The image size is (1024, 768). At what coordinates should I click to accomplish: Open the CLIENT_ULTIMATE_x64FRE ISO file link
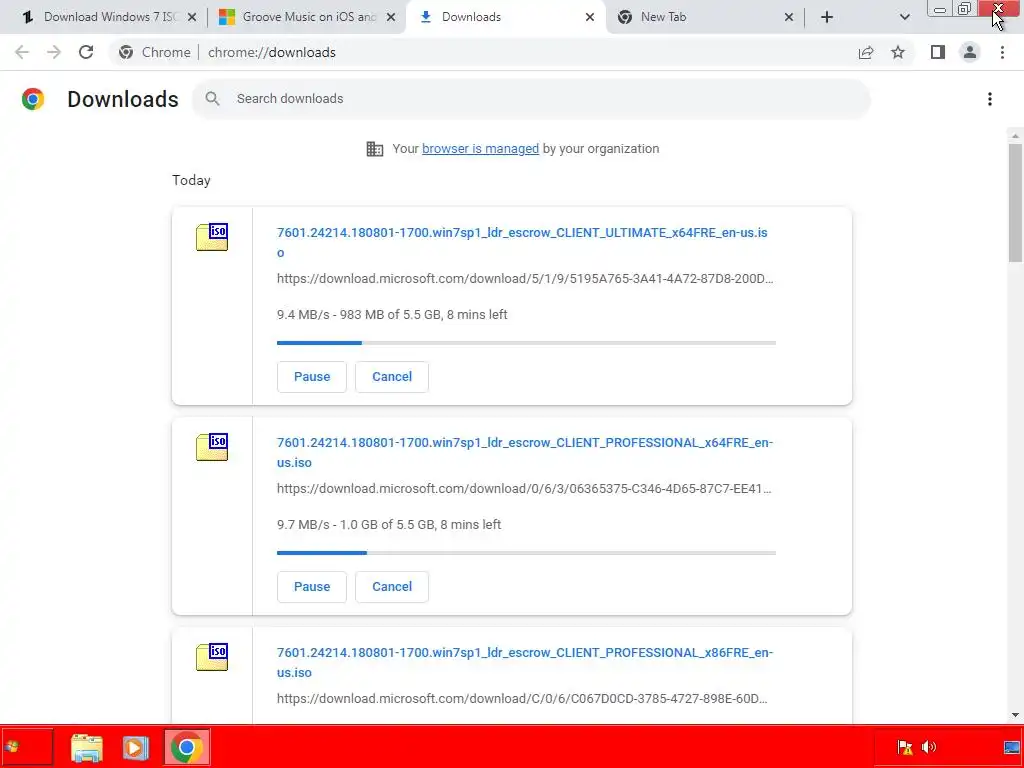coord(522,242)
